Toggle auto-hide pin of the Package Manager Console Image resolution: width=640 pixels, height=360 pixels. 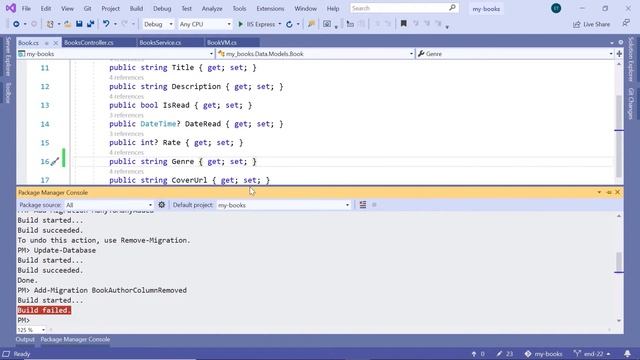pyautogui.click(x=609, y=192)
